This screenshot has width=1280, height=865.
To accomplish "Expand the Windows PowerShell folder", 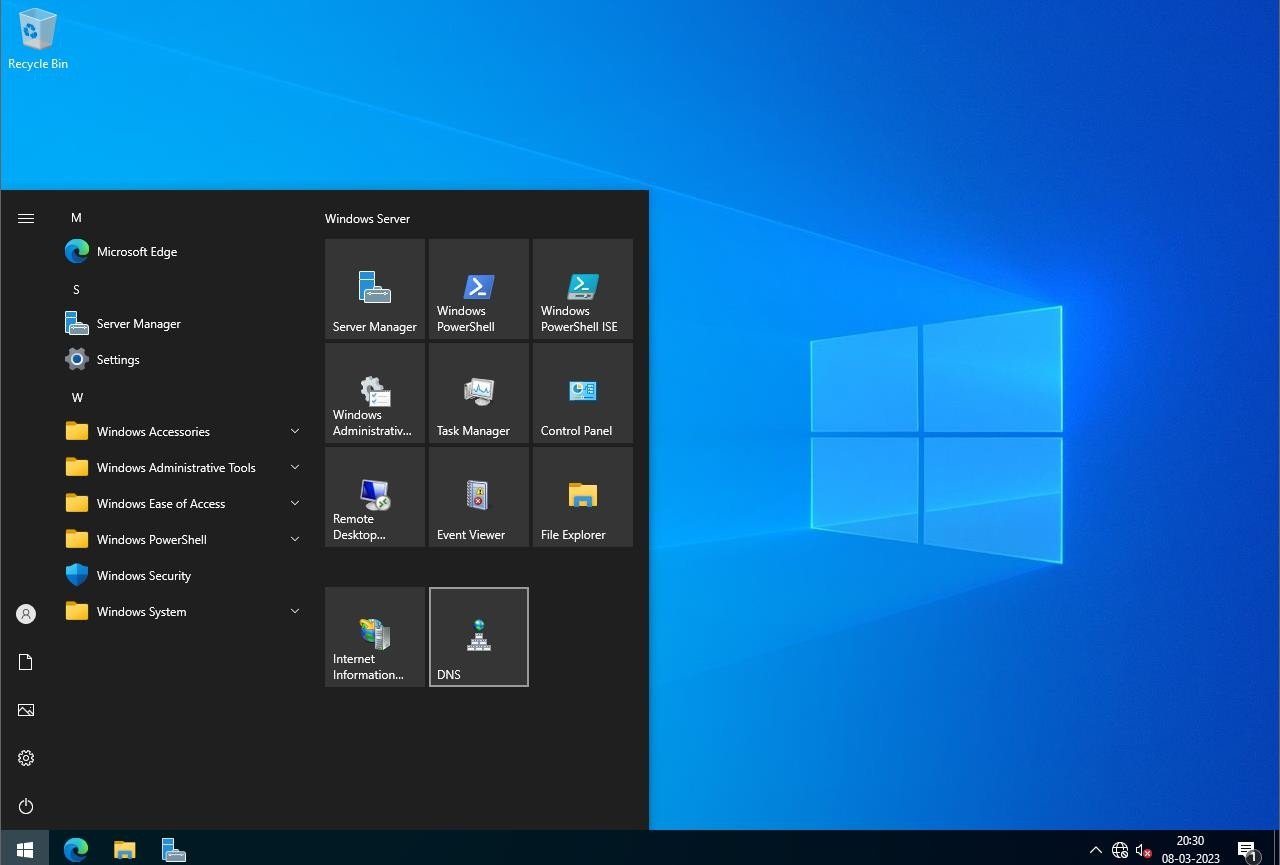I will click(183, 540).
